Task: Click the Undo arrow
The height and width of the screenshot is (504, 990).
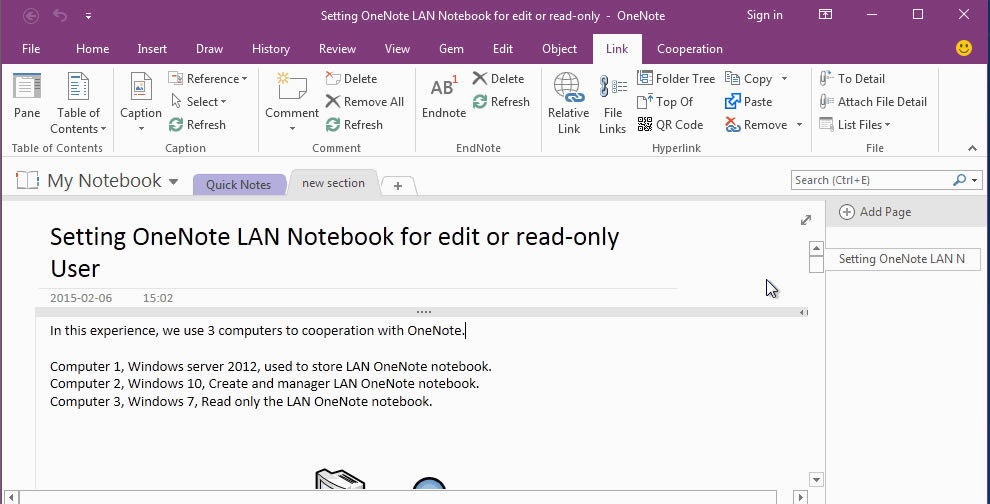Action: click(60, 15)
